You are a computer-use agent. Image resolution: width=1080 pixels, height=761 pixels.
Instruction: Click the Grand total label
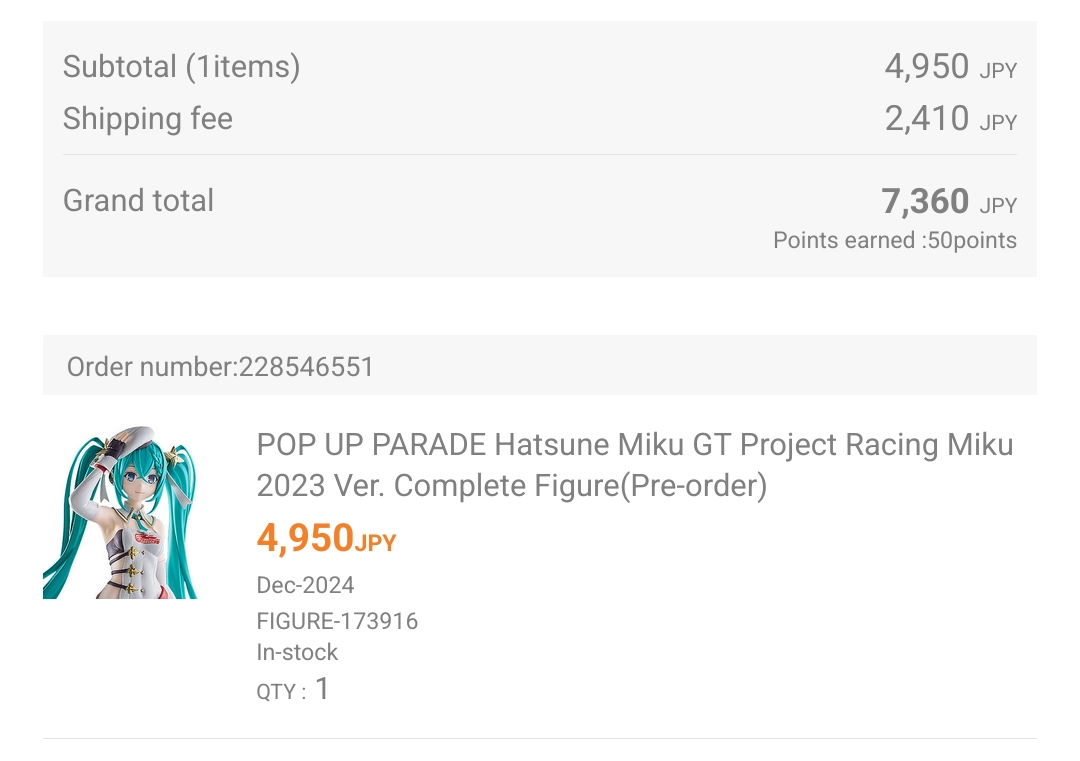138,200
